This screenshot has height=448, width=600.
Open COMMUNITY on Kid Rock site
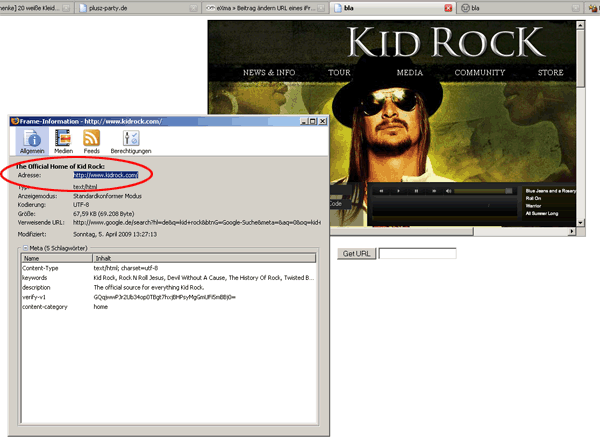click(x=480, y=72)
